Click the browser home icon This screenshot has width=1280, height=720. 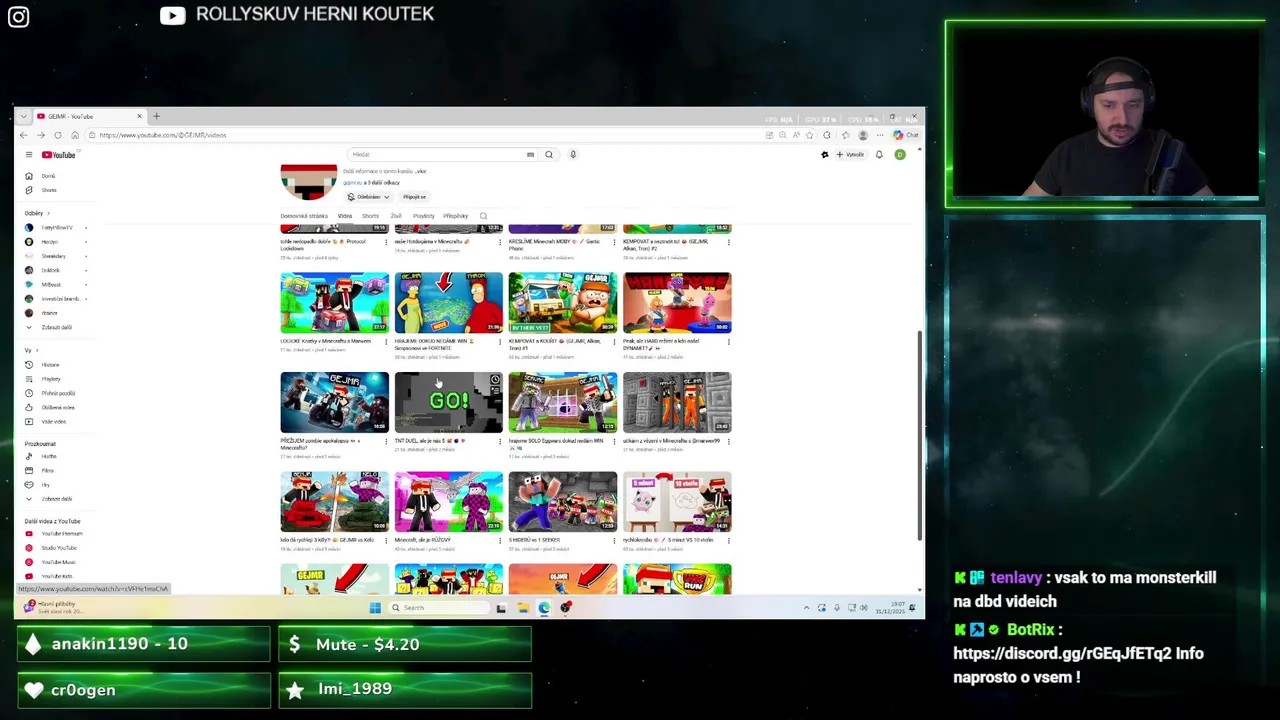74,135
